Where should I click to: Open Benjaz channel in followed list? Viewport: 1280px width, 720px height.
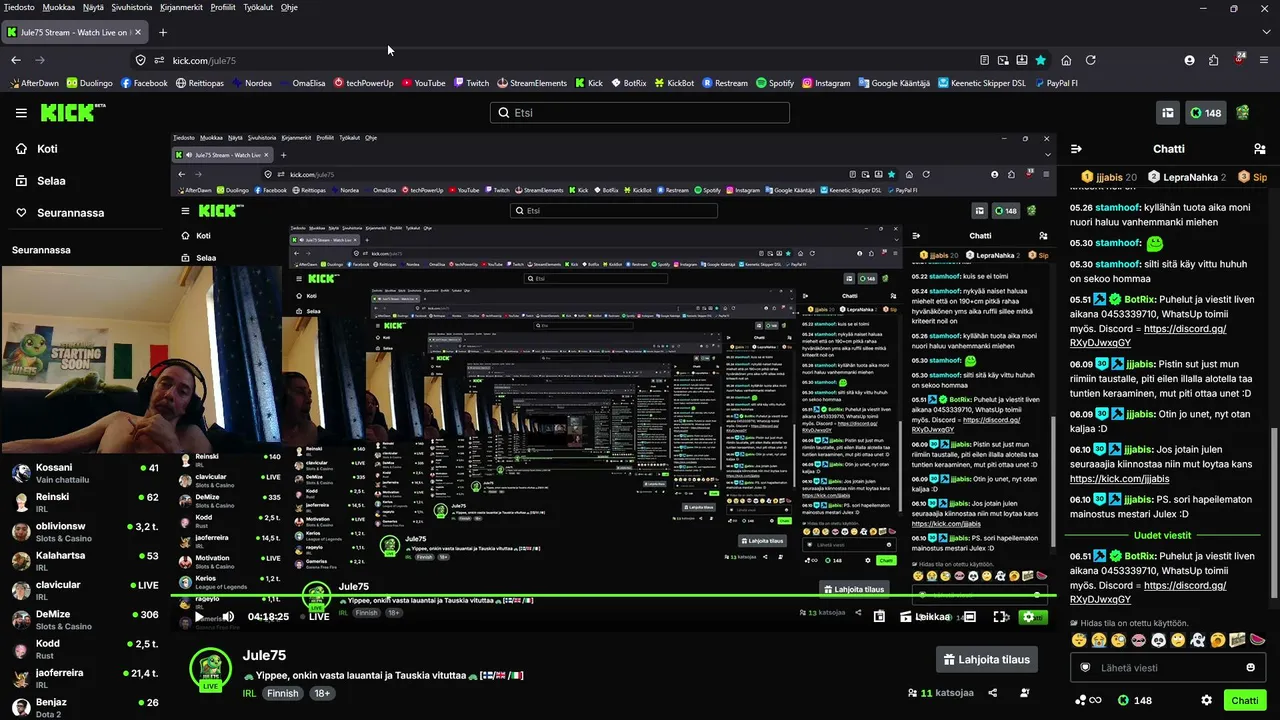click(x=85, y=708)
